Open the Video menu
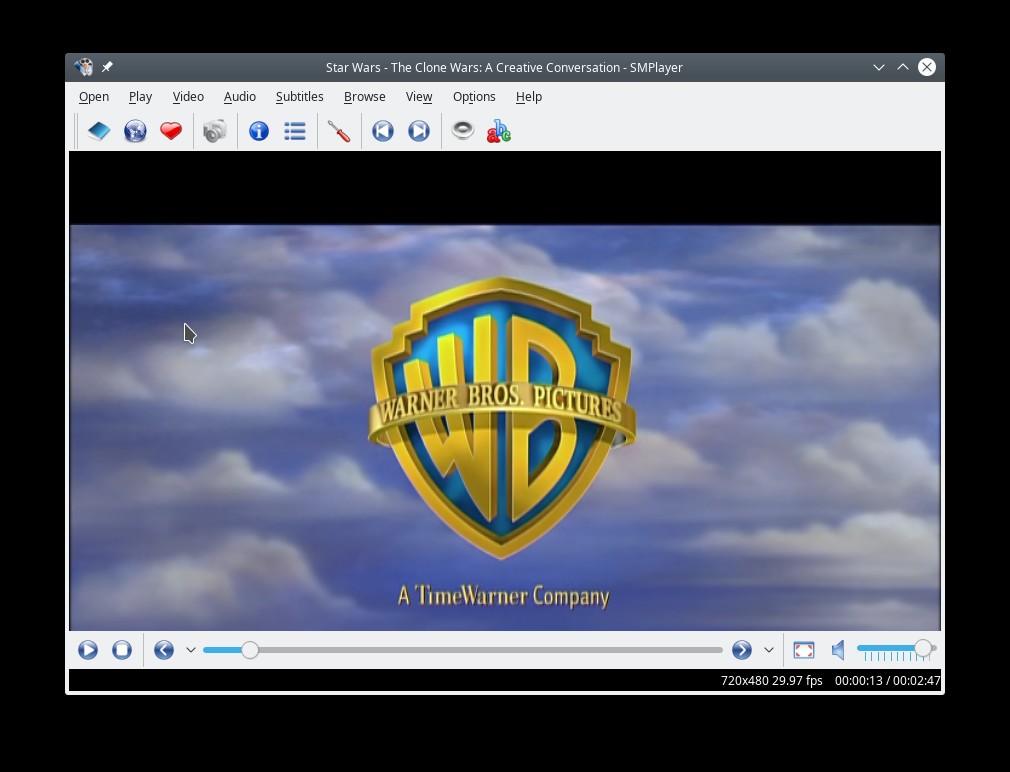1010x772 pixels. 188,97
